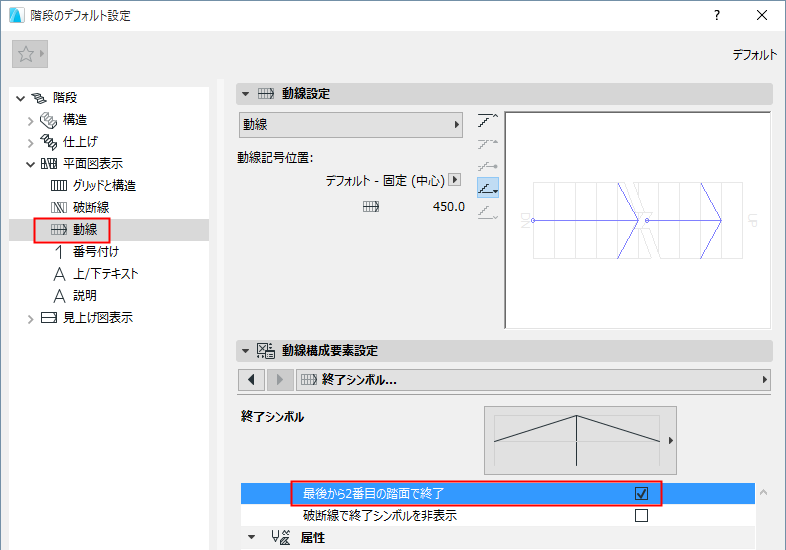Select the 構造 tree item

[x=75, y=120]
